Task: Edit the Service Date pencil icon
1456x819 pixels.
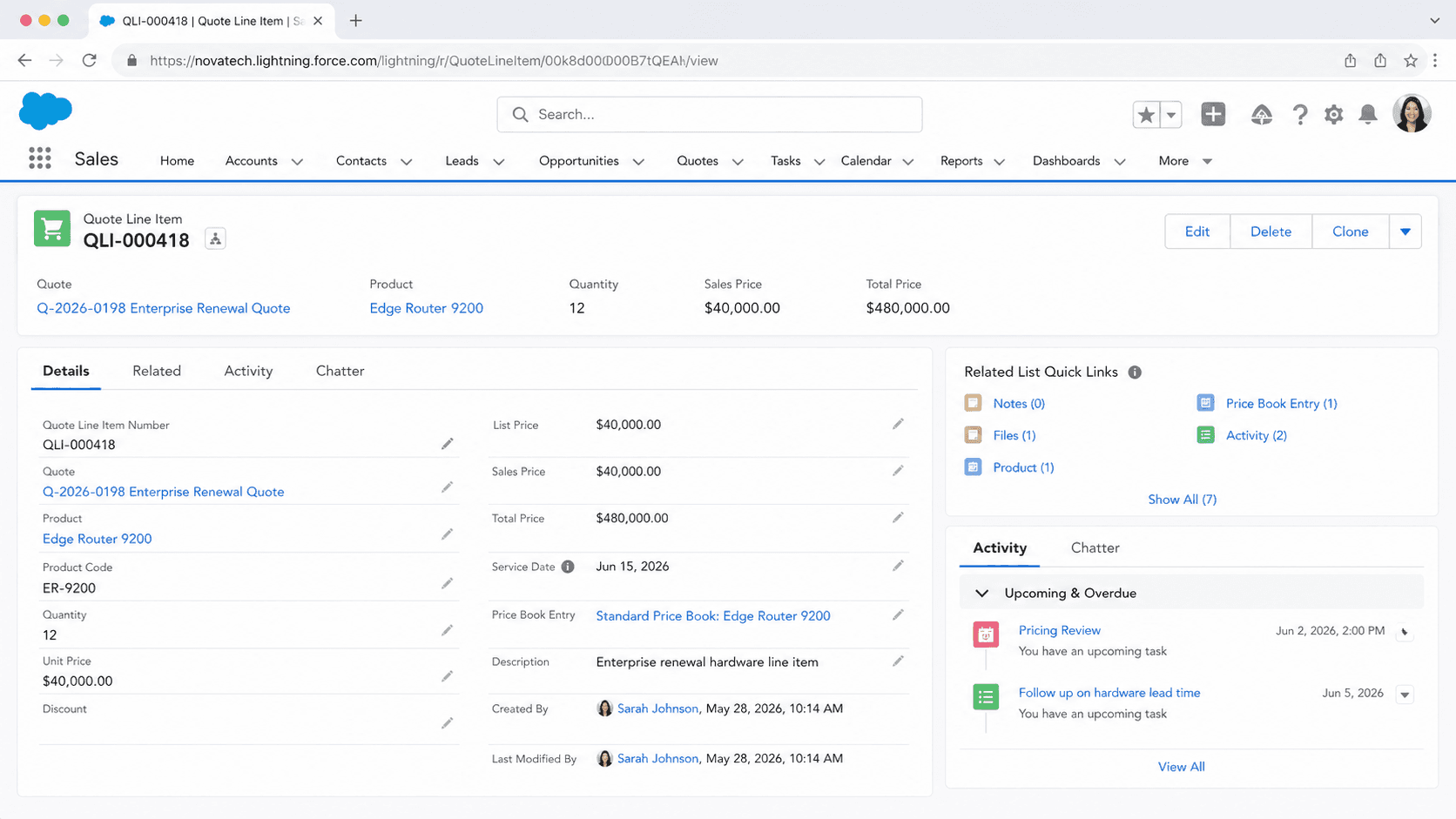Action: coord(898,566)
